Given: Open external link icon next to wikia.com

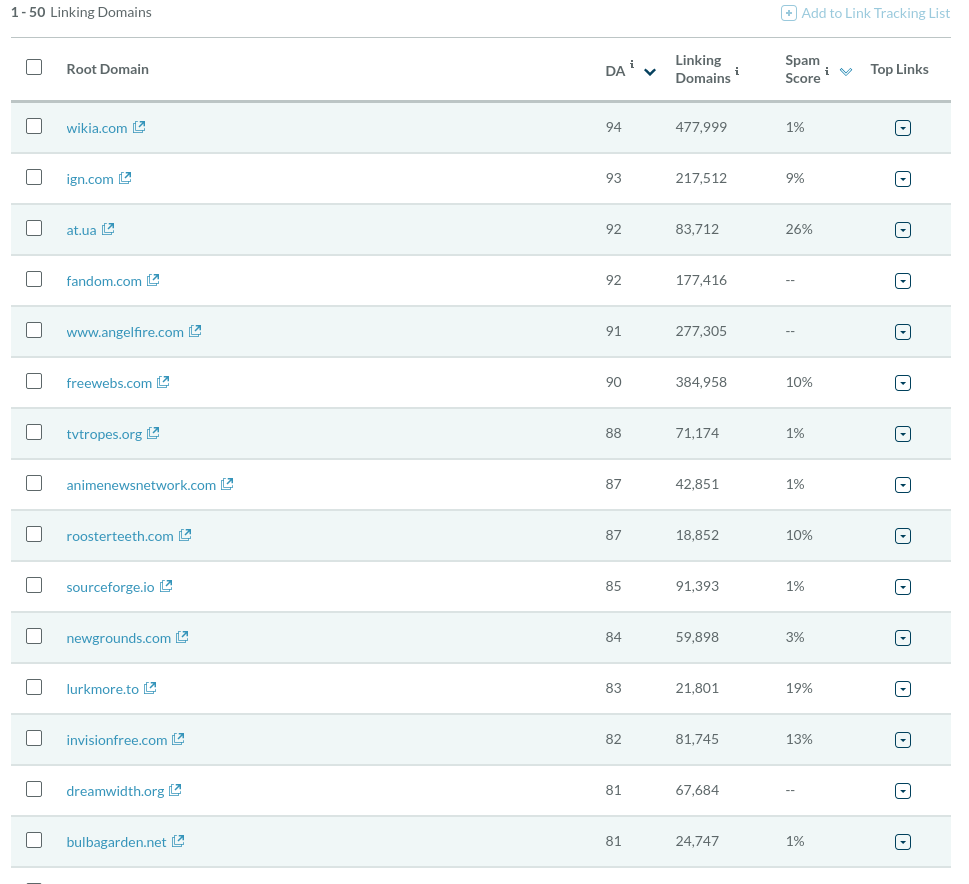Looking at the screenshot, I should [x=139, y=127].
